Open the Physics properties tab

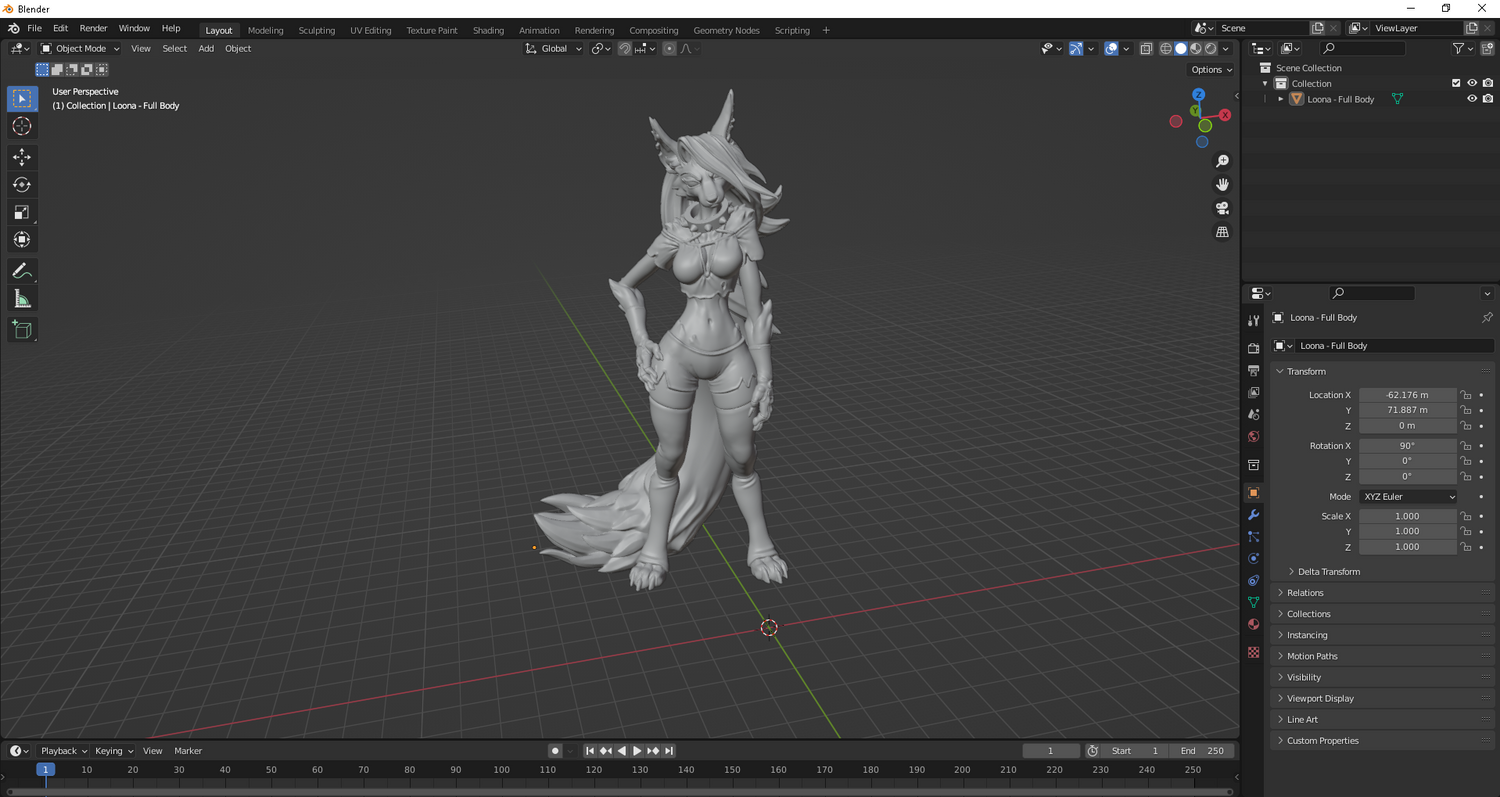(1254, 558)
